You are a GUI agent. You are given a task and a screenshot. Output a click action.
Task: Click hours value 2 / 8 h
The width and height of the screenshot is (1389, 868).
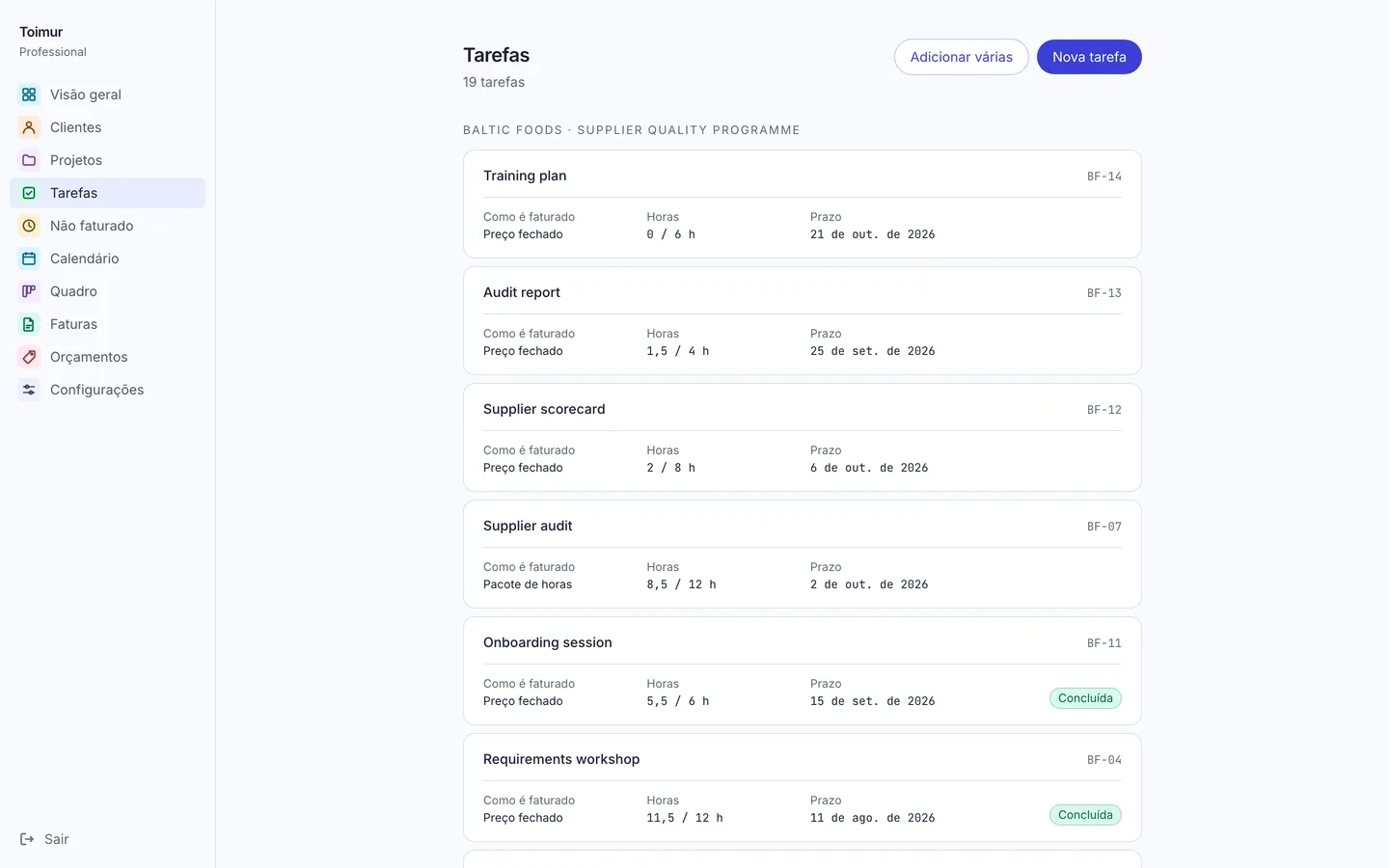671,468
